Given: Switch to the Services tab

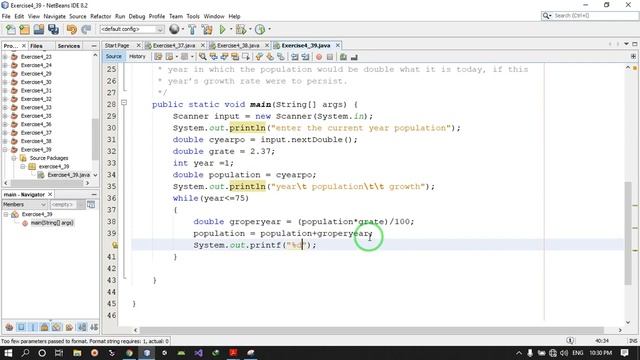Looking at the screenshot, I should point(69,46).
